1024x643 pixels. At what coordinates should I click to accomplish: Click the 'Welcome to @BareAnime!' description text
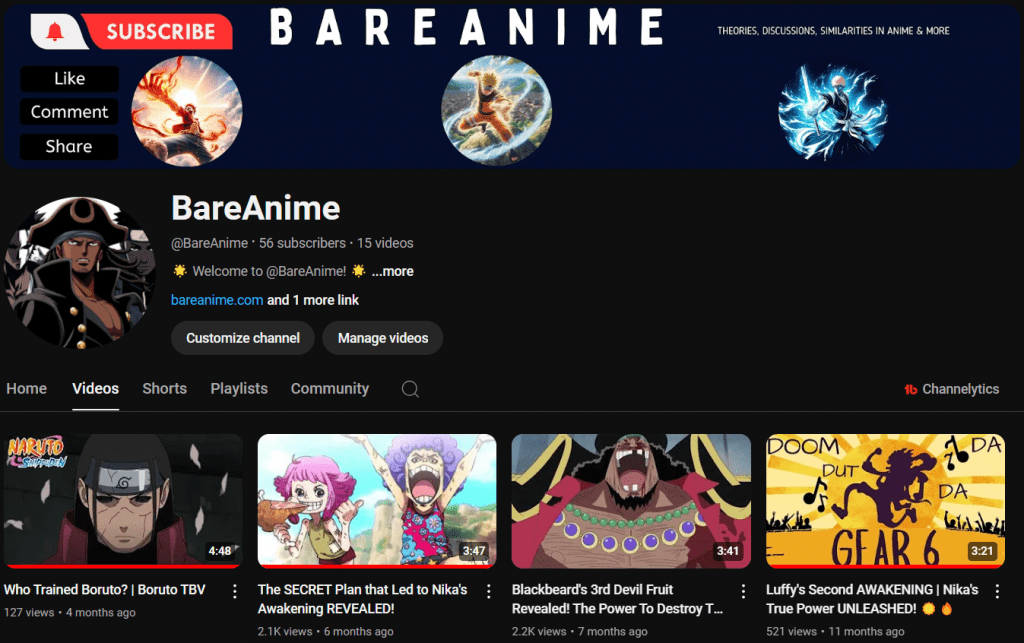click(269, 272)
